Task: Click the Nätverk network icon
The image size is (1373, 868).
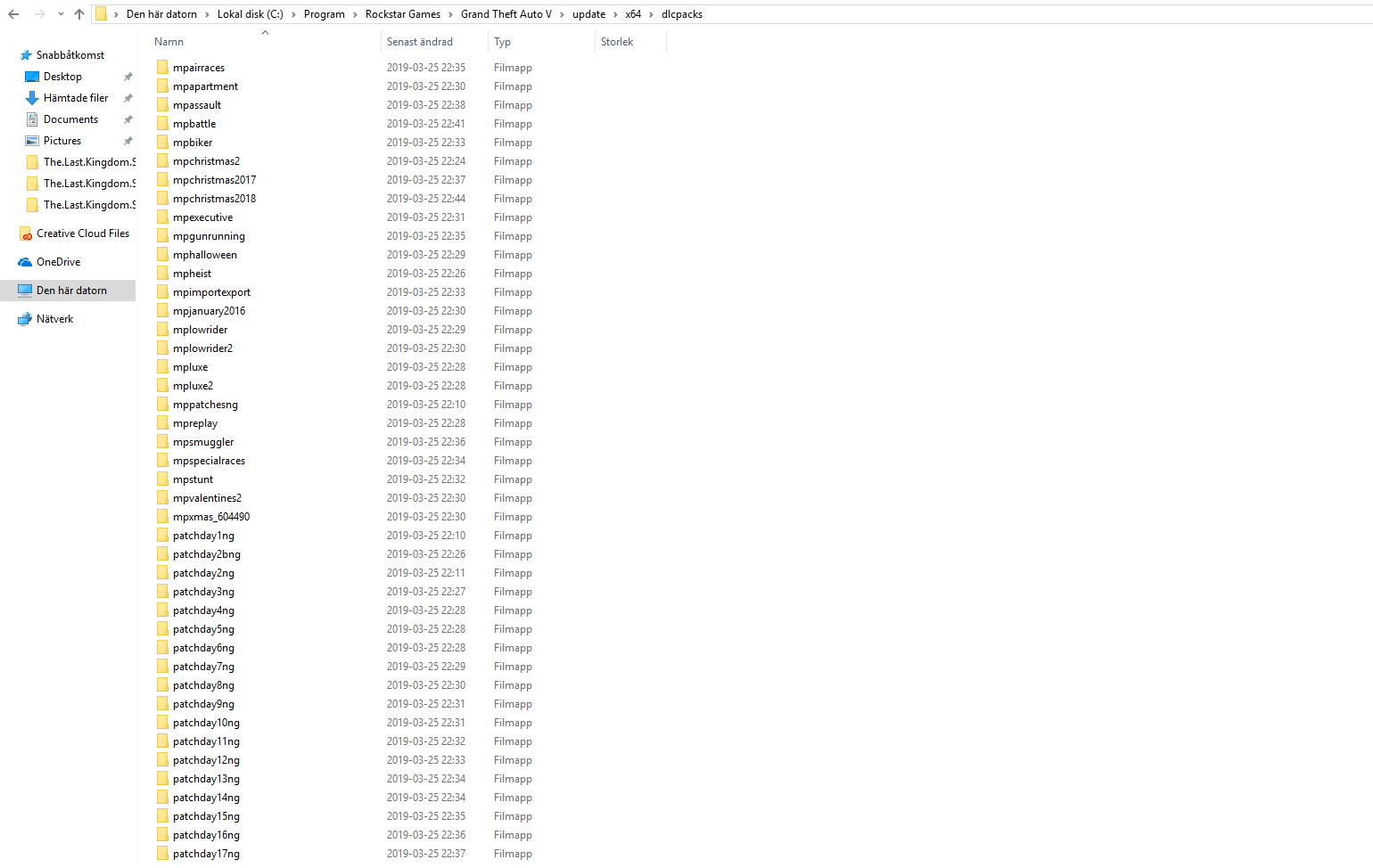Action: (25, 319)
